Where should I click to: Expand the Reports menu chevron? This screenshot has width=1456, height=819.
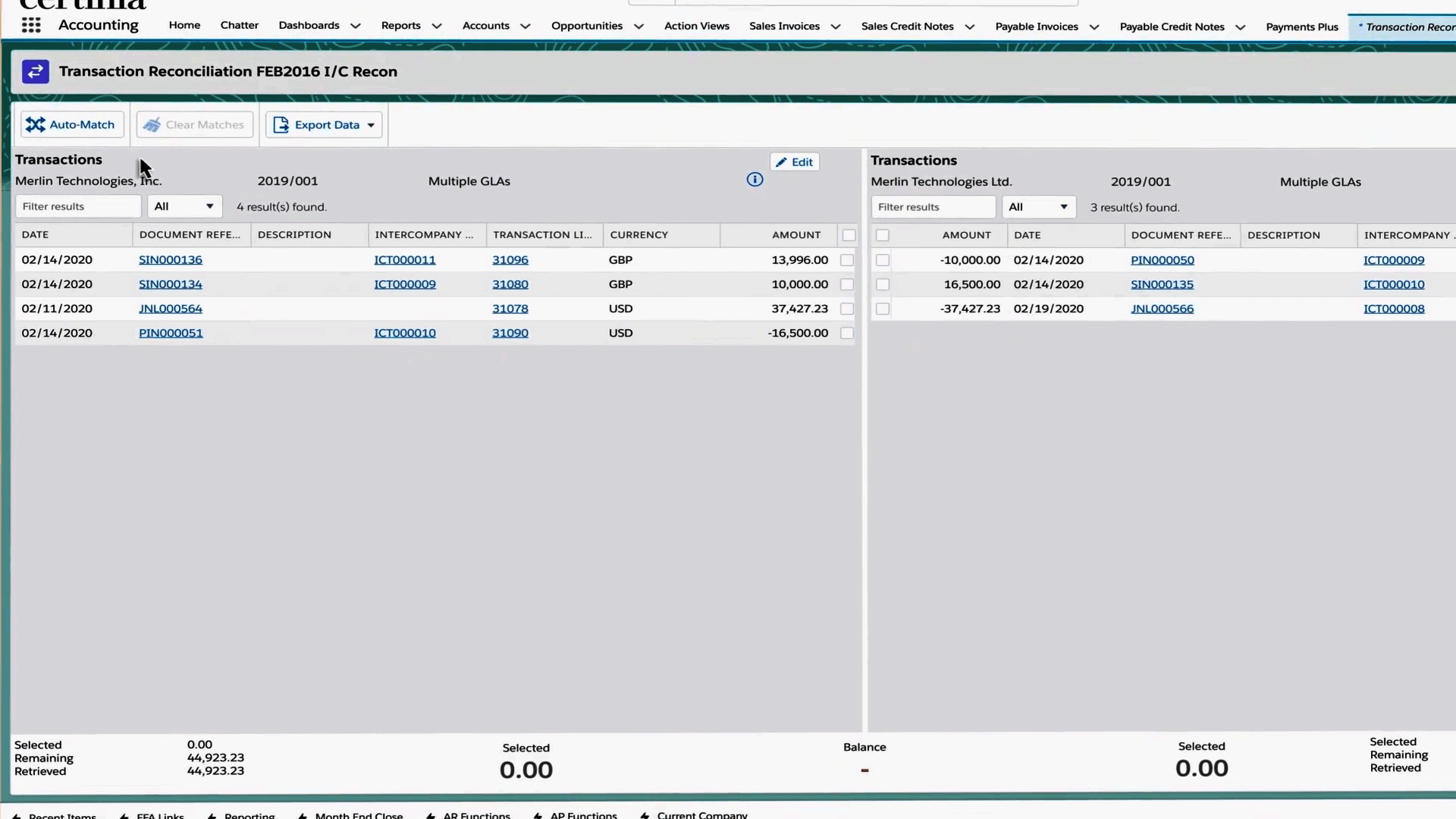437,26
